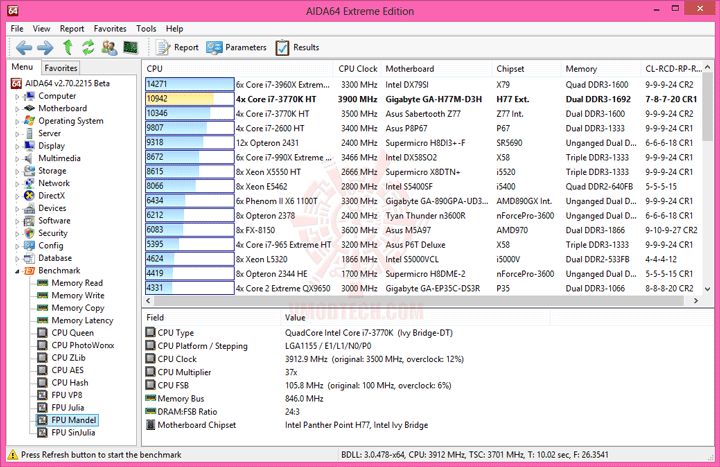Click the Back arrow toolbar icon
The width and height of the screenshot is (720, 467).
tap(24, 47)
